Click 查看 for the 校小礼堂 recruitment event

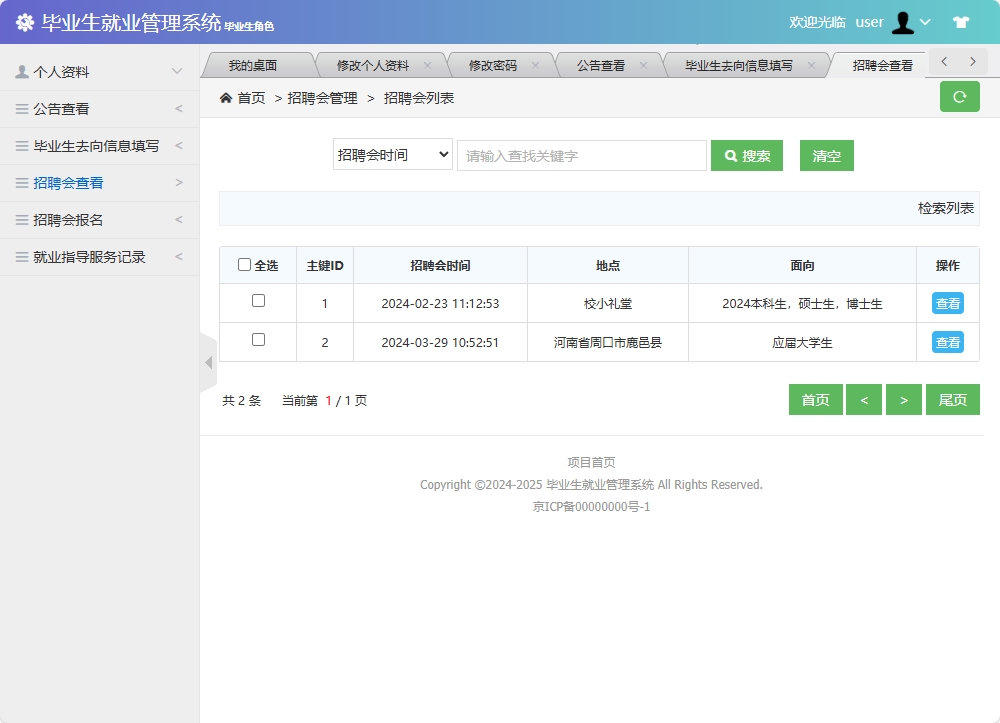pyautogui.click(x=946, y=303)
